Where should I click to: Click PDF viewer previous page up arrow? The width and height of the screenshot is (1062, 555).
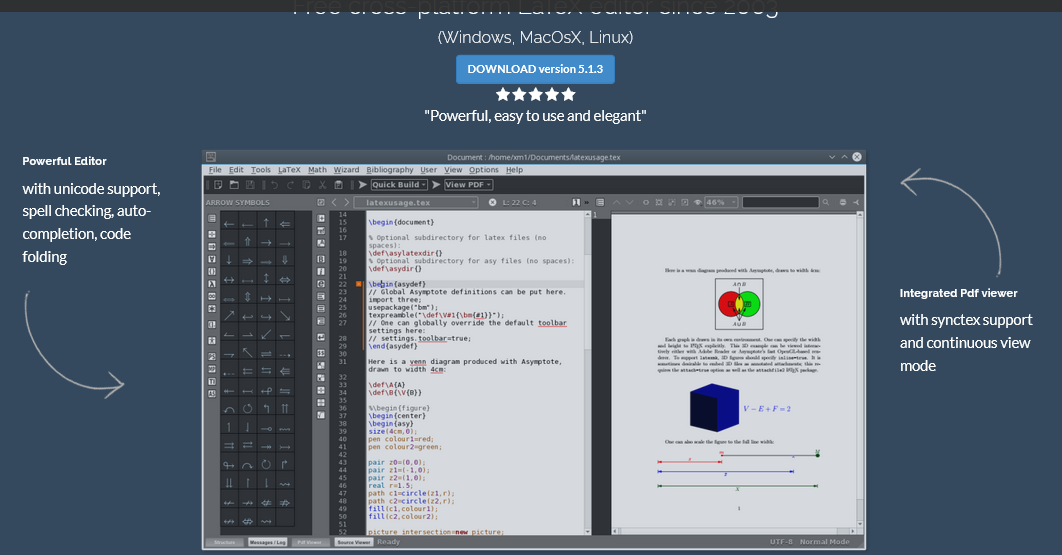pos(616,203)
